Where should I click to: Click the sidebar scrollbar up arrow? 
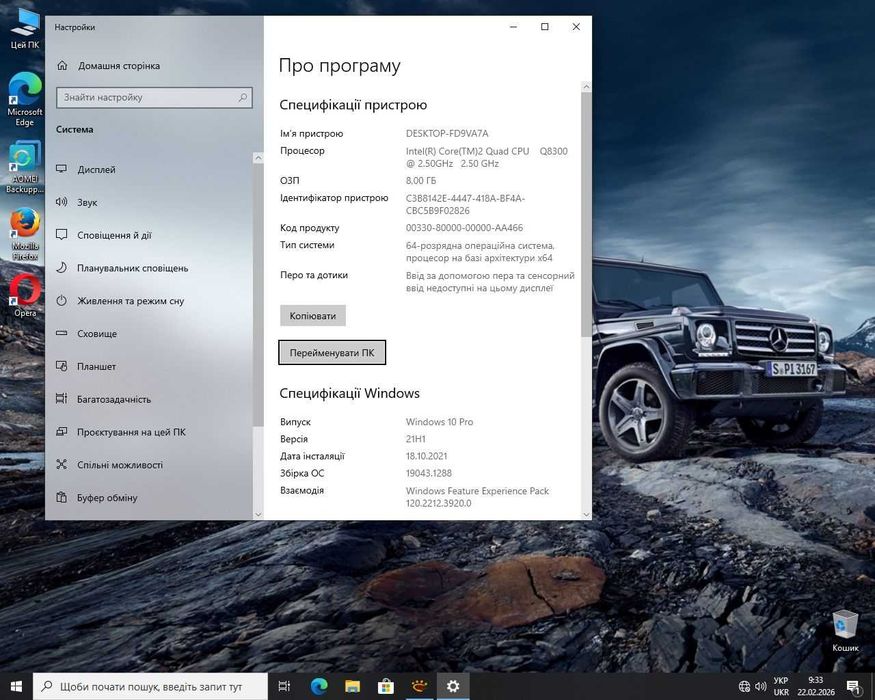(x=258, y=158)
